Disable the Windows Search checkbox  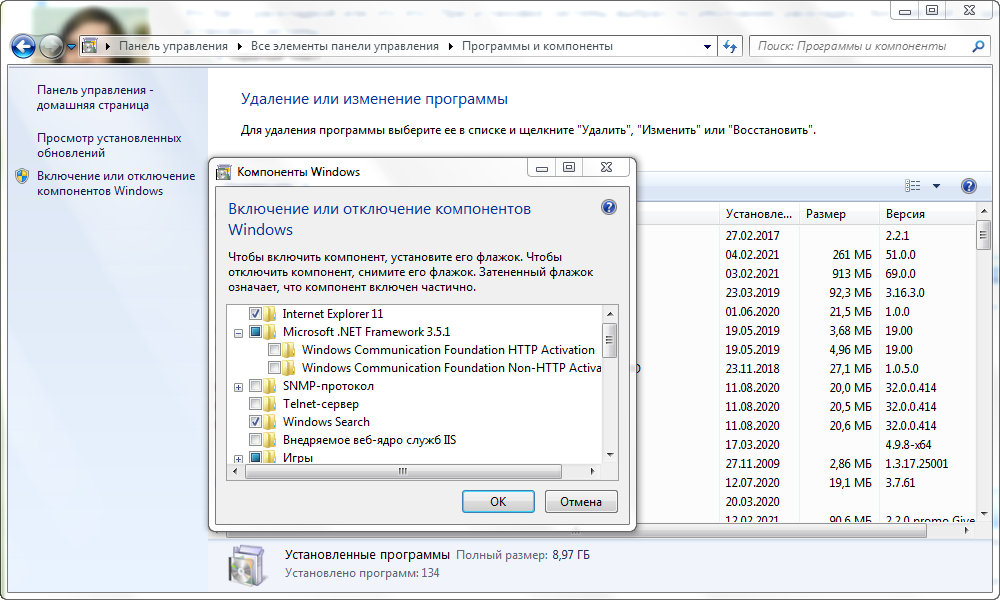click(256, 422)
